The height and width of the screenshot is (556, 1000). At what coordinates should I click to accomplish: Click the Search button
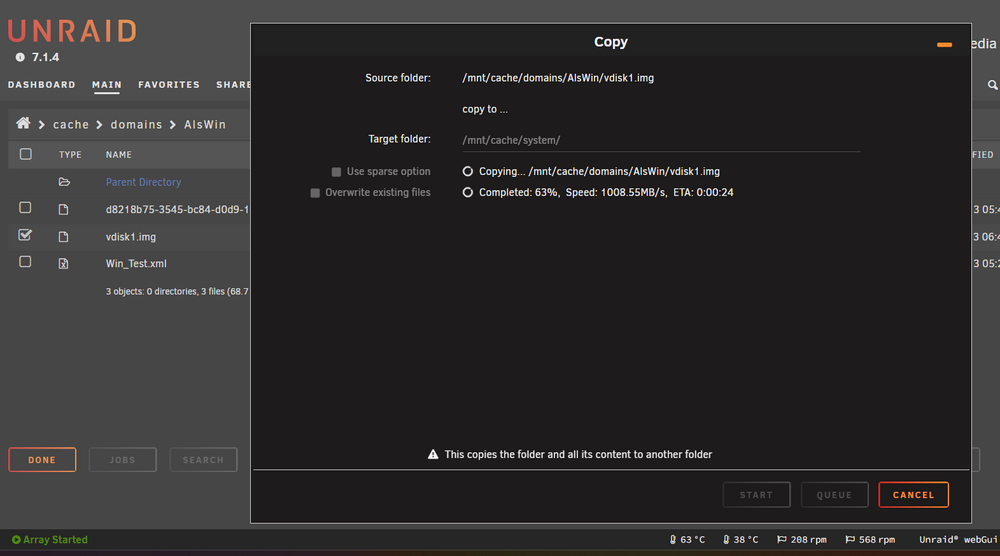coord(203,460)
